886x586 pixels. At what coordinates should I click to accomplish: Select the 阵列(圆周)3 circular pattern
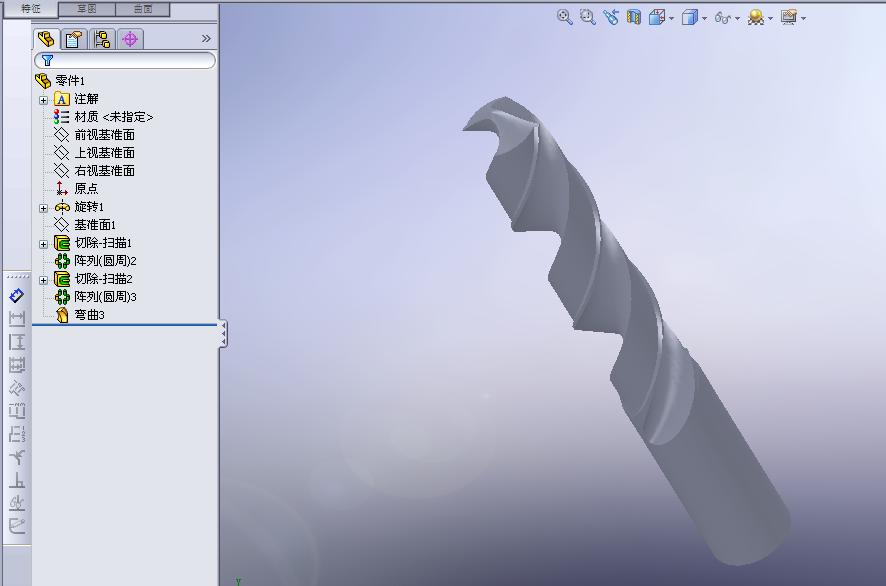[95, 297]
